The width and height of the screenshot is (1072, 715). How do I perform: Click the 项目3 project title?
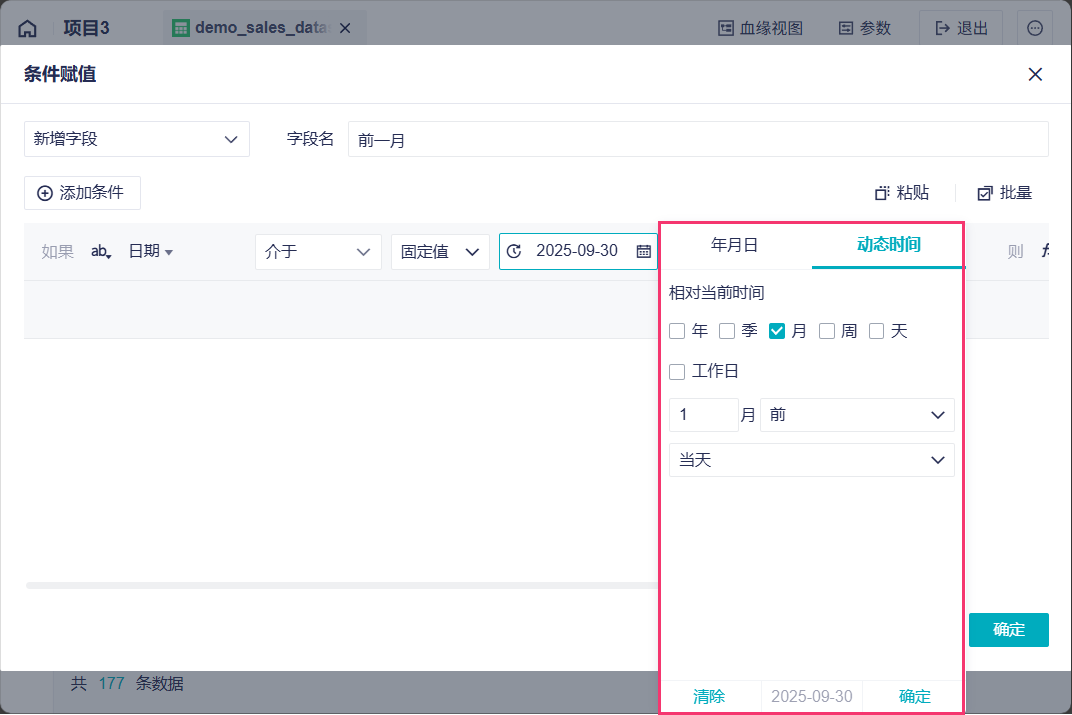point(86,28)
